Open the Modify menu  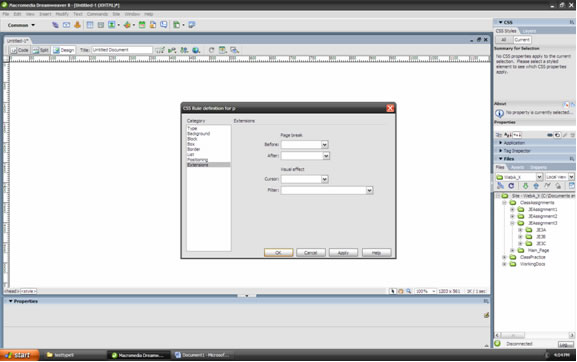coord(62,14)
